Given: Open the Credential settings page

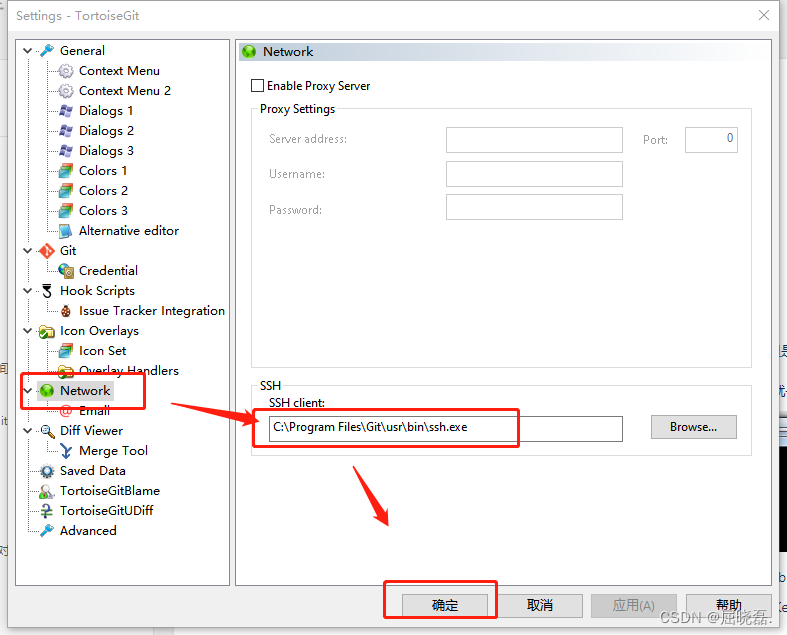Looking at the screenshot, I should 108,271.
